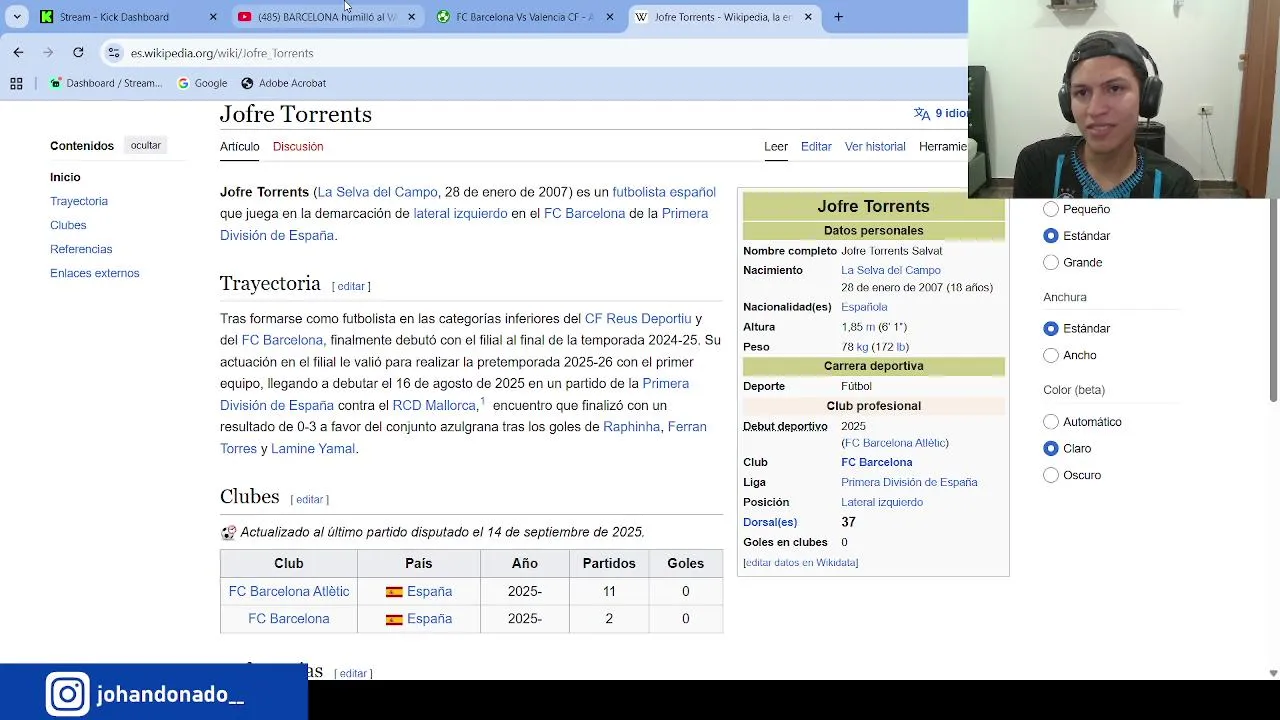Viewport: 1280px width, 720px height.
Task: Click Spain flag in FC Barcelona Atlètic row
Action: (x=394, y=592)
